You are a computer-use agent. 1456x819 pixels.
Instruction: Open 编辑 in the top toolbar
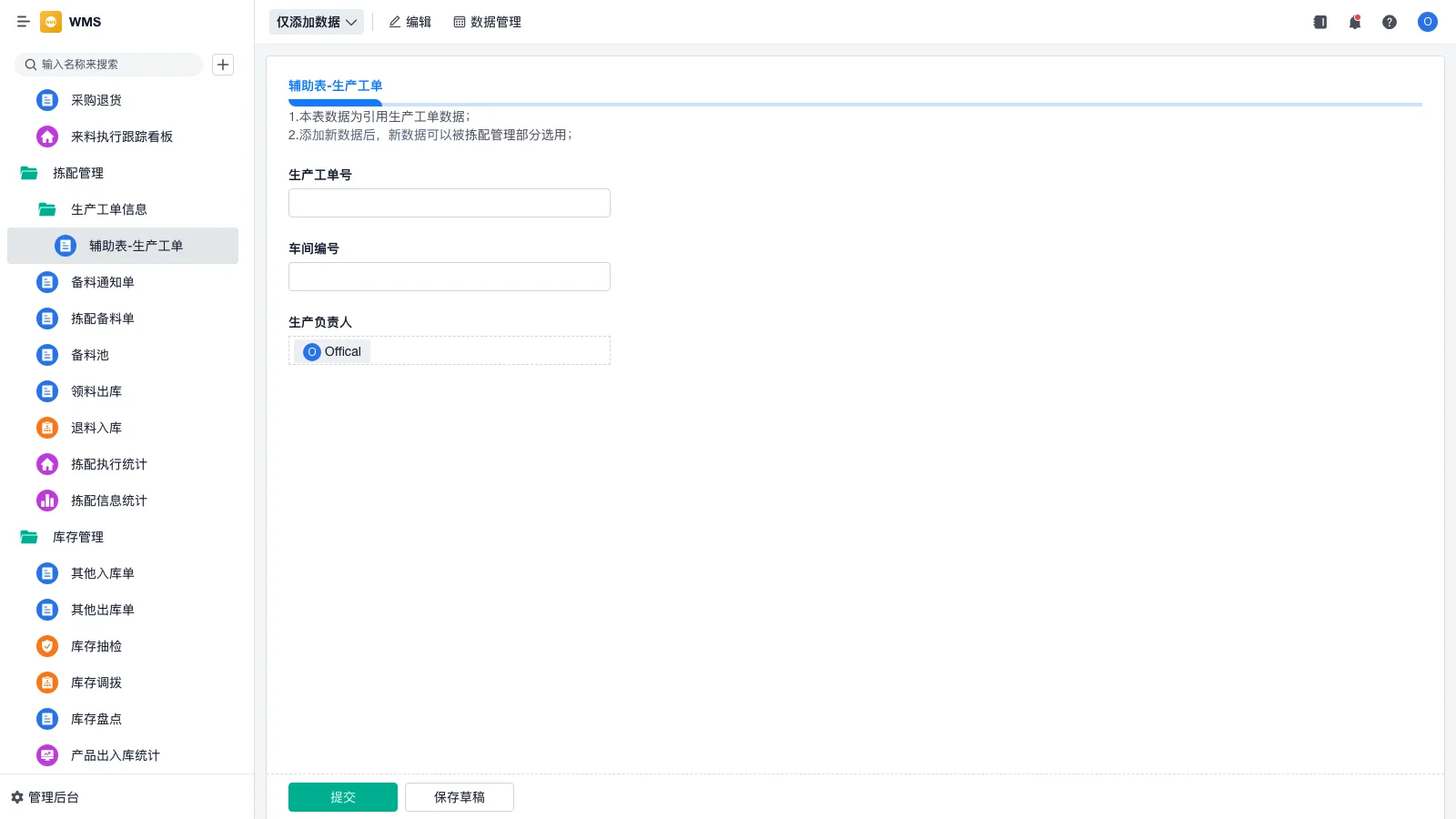[409, 22]
